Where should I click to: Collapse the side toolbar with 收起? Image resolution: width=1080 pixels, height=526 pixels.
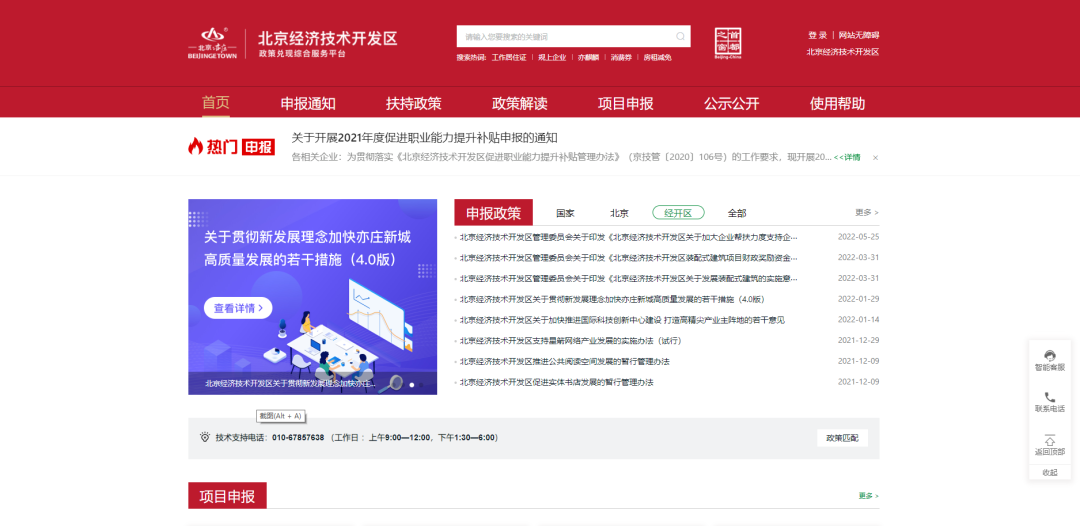click(x=1050, y=472)
